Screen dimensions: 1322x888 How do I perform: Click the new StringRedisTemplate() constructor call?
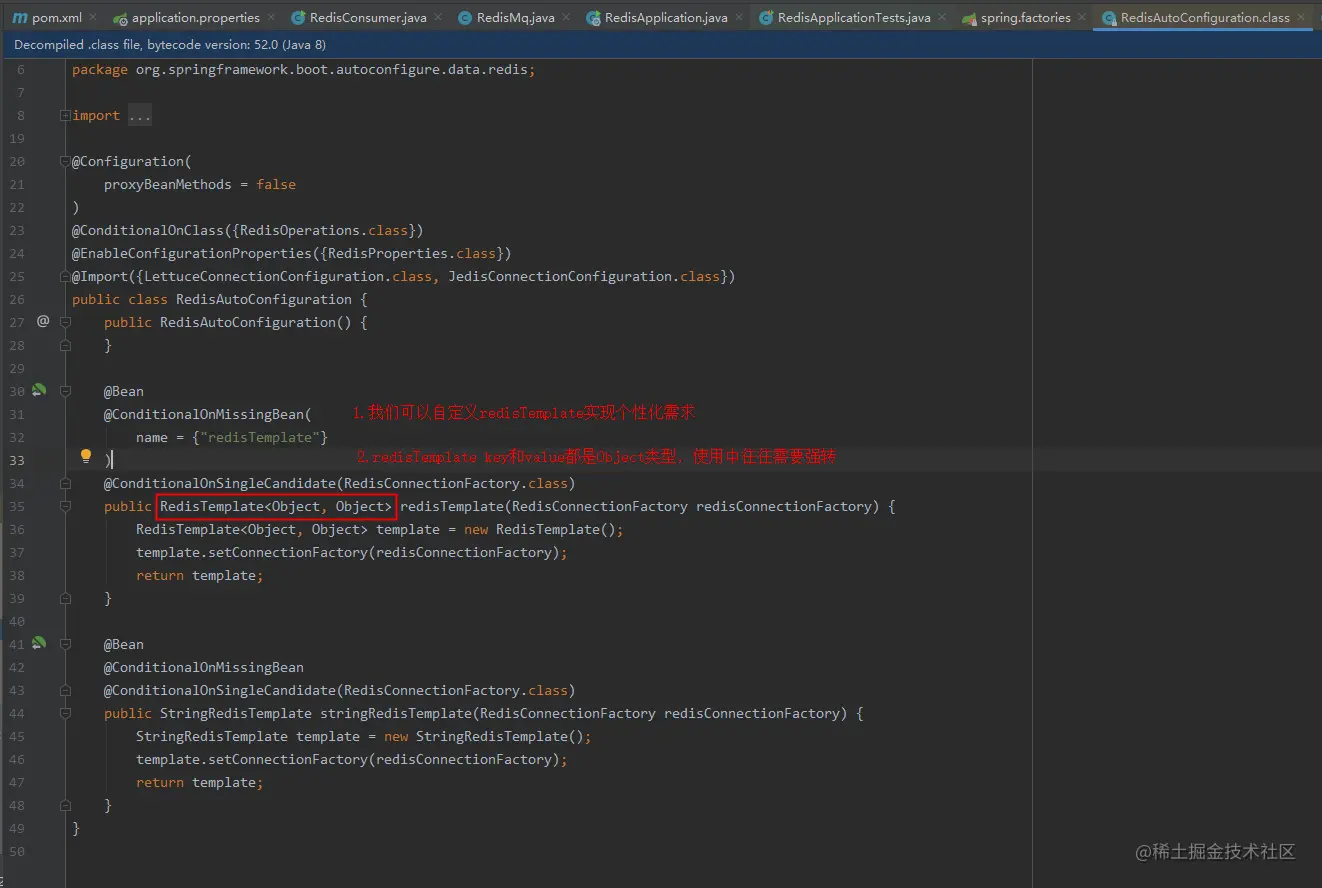[x=484, y=736]
